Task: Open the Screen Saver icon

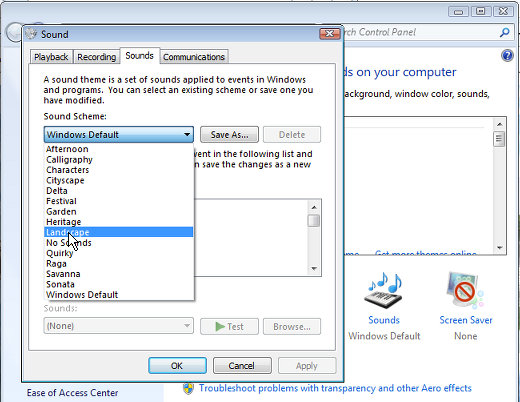Action: pyautogui.click(x=465, y=290)
